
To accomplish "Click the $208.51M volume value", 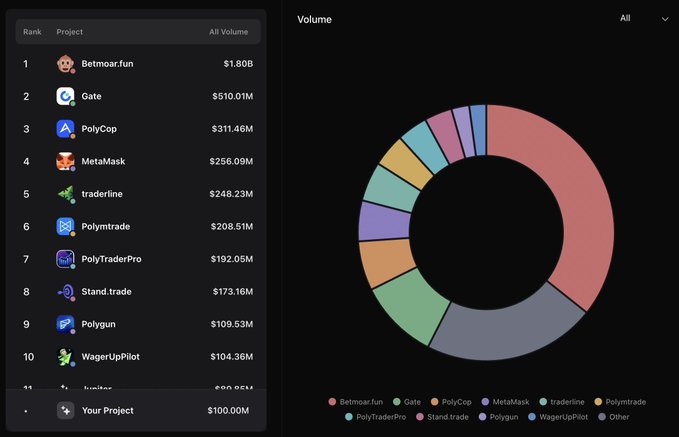I will [232, 226].
